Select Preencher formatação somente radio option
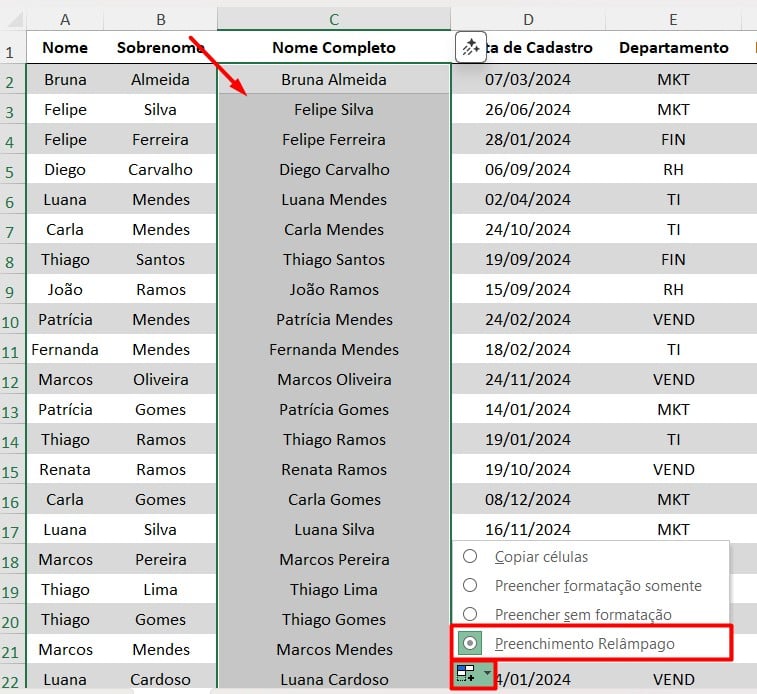Viewport: 757px width, 694px height. pyautogui.click(x=469, y=585)
